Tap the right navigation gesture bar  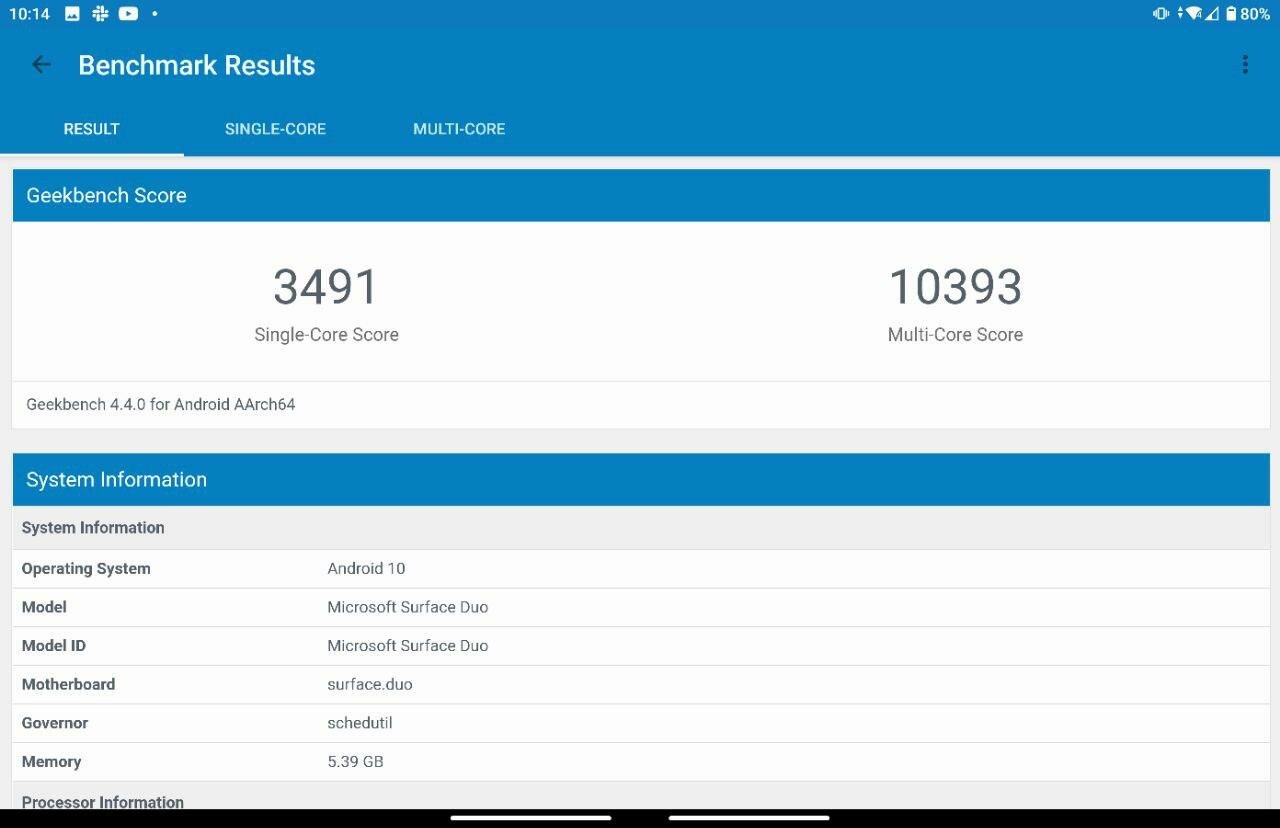pyautogui.click(x=749, y=818)
